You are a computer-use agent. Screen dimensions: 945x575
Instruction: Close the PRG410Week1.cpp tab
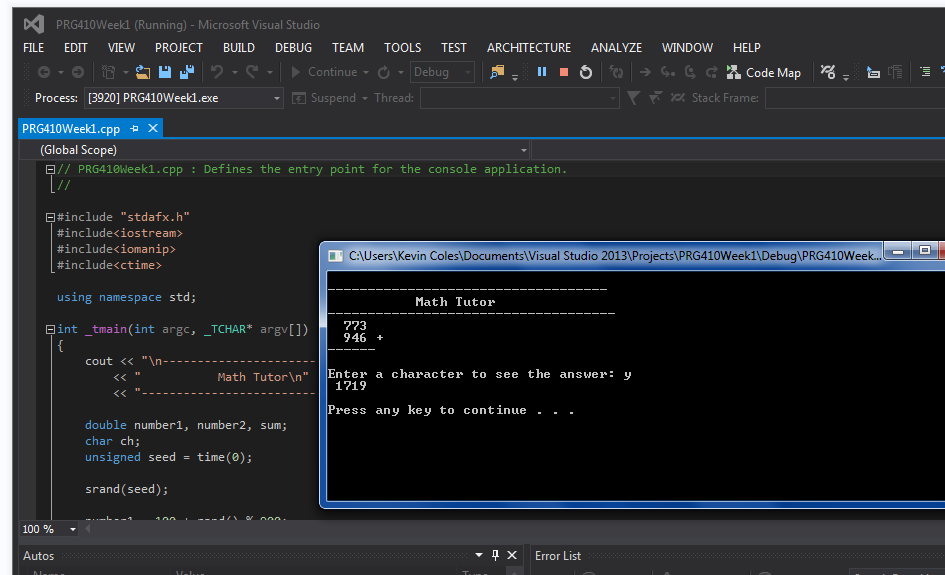coord(153,128)
